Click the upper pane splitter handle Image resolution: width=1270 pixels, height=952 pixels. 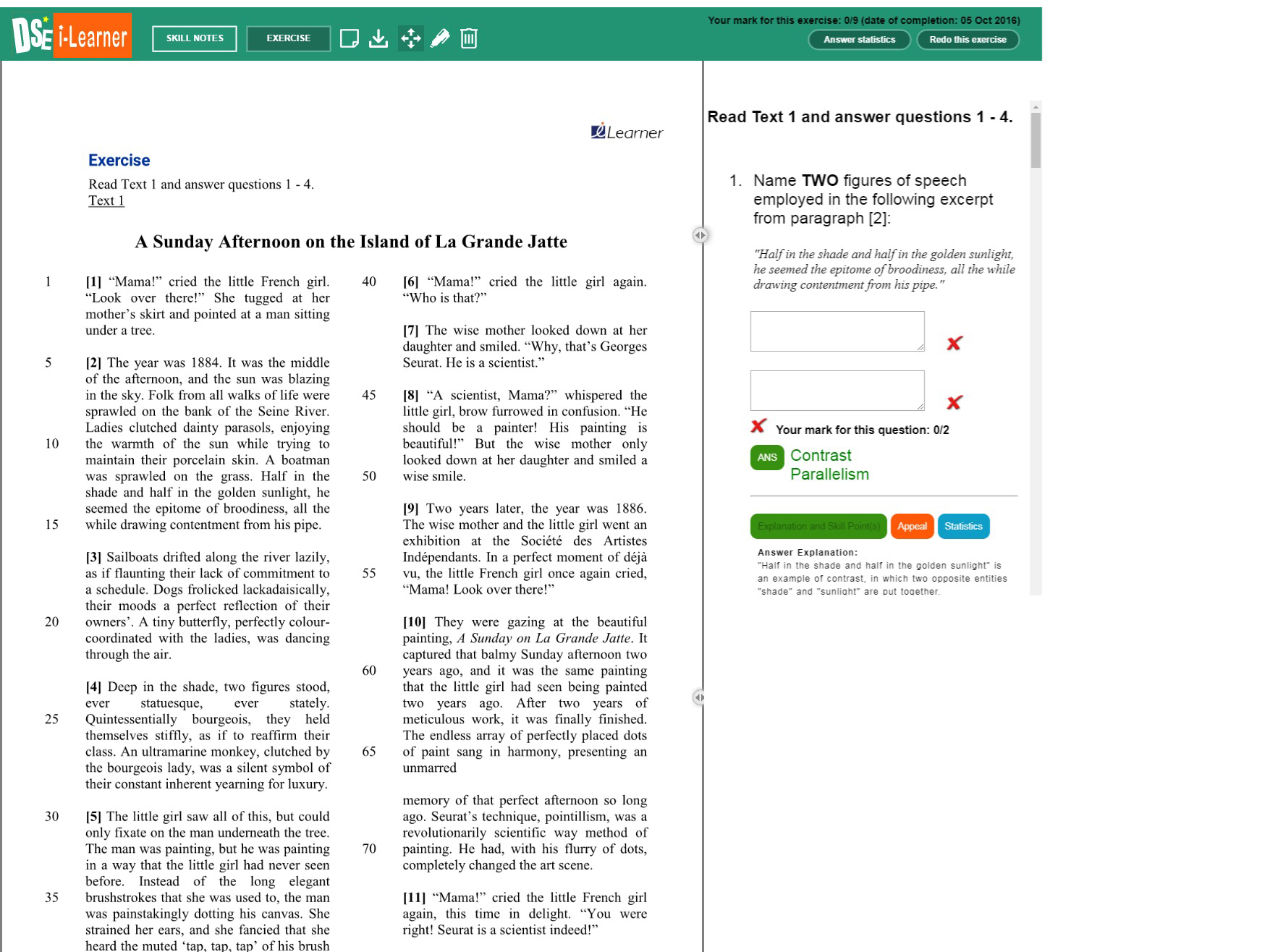tap(700, 235)
